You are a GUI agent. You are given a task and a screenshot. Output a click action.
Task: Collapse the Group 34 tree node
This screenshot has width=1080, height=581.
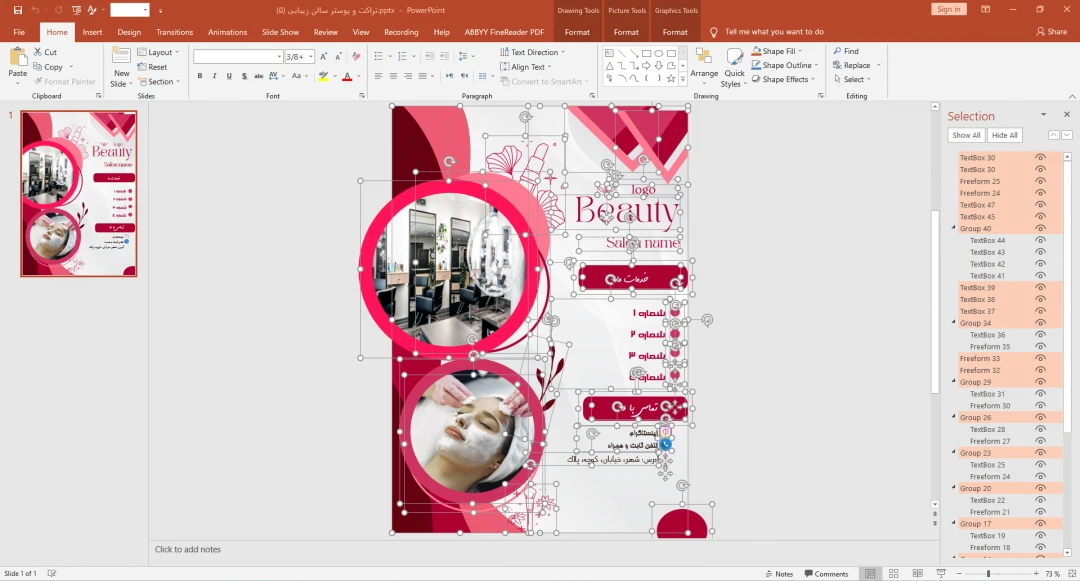(953, 323)
